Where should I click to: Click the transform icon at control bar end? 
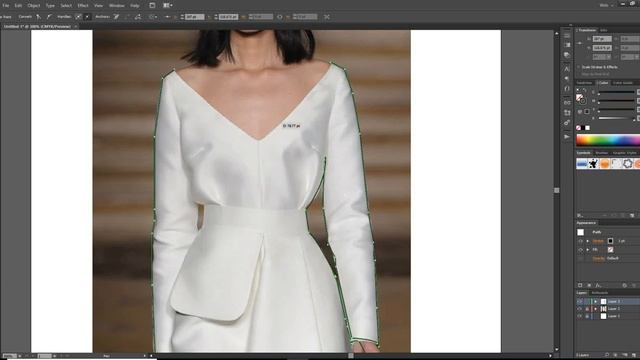pyautogui.click(x=327, y=17)
